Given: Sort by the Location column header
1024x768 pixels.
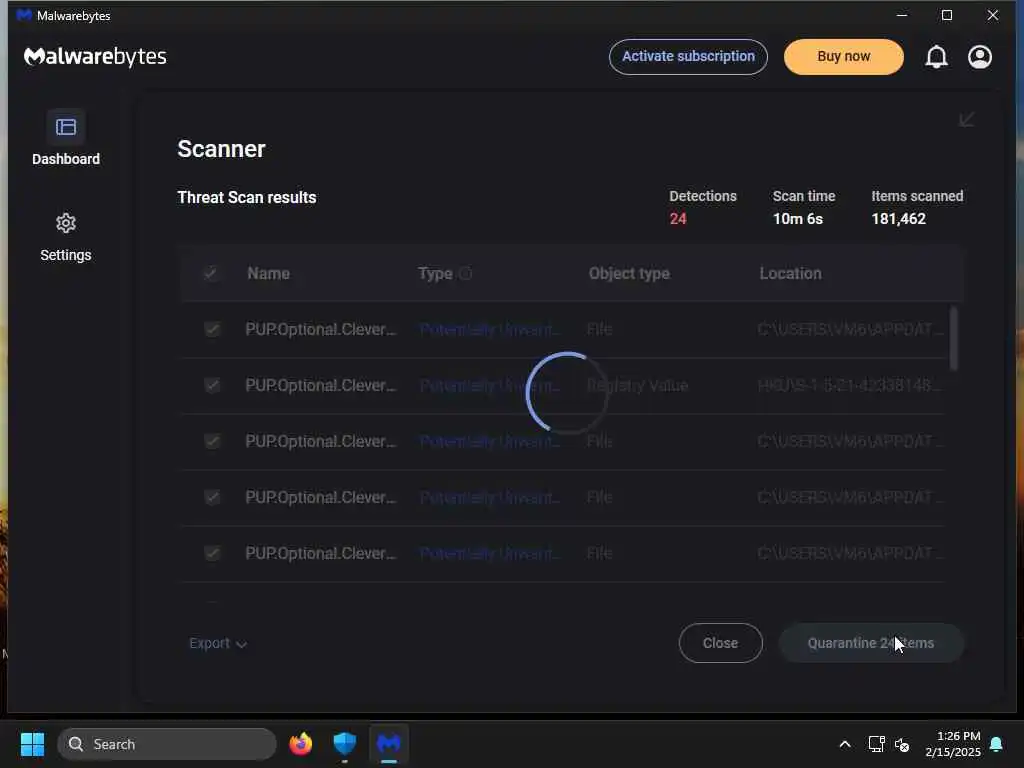Looking at the screenshot, I should click(x=790, y=274).
